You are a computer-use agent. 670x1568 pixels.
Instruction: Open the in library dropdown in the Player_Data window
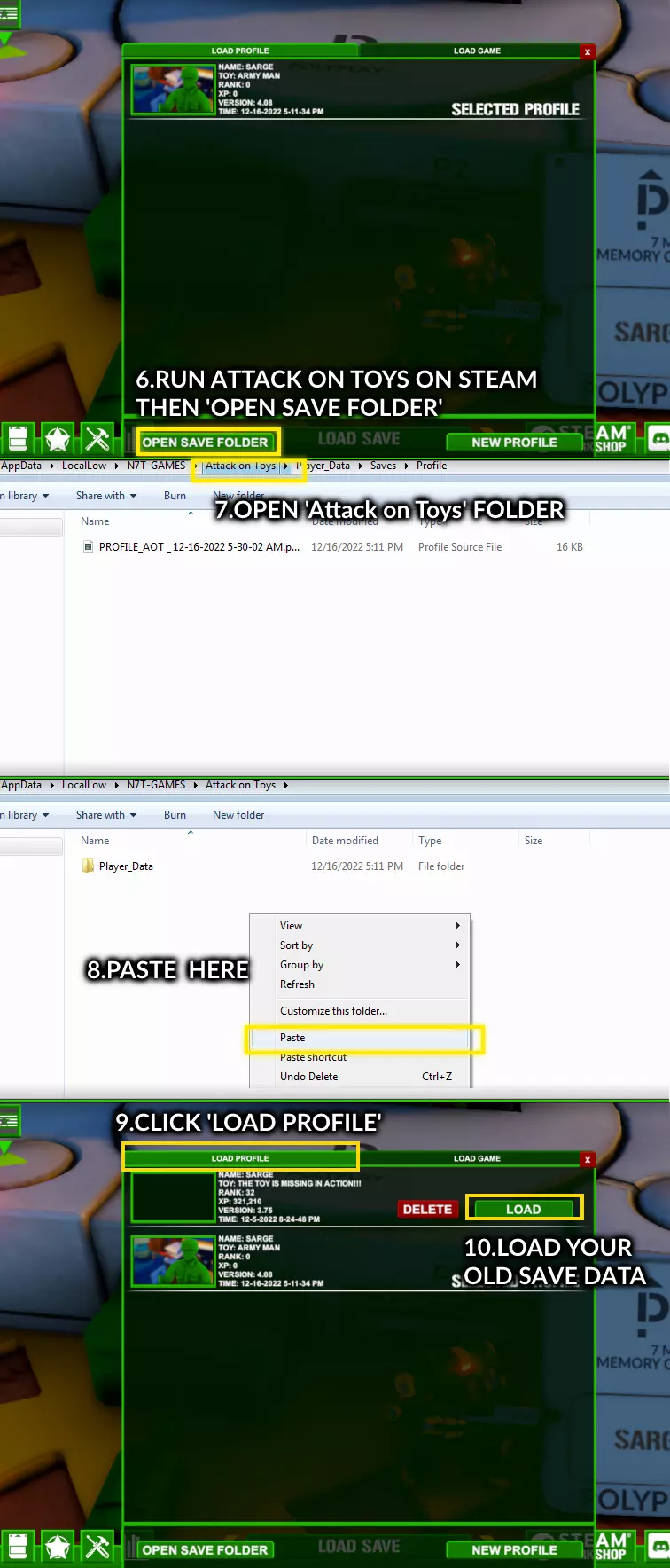point(25,815)
